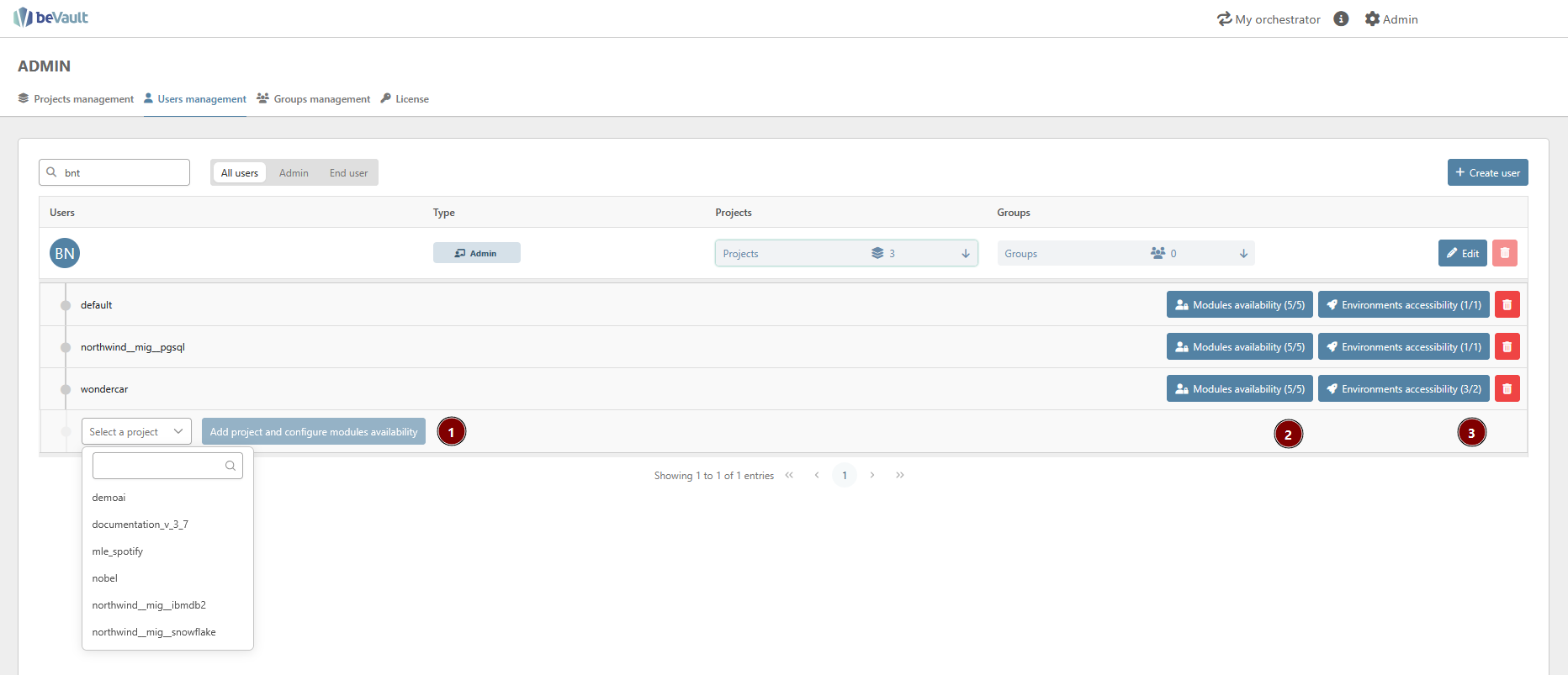
Task: Select the All users filter
Action: [x=239, y=173]
